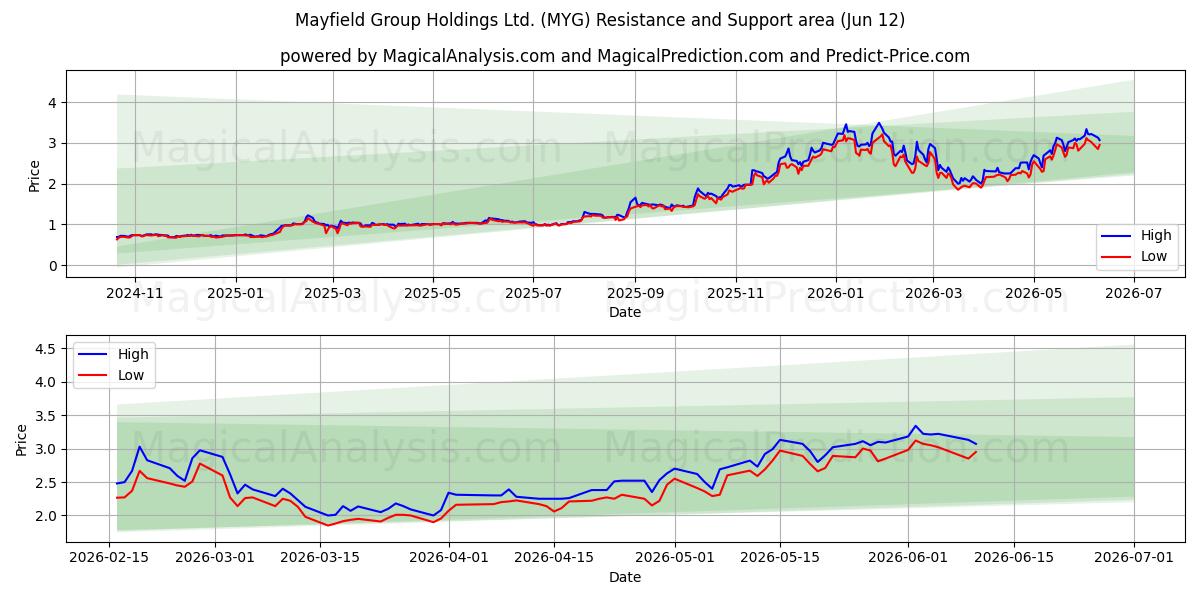Click the top chart y-axis value '0'
The height and width of the screenshot is (600, 1200).
pyautogui.click(x=53, y=266)
